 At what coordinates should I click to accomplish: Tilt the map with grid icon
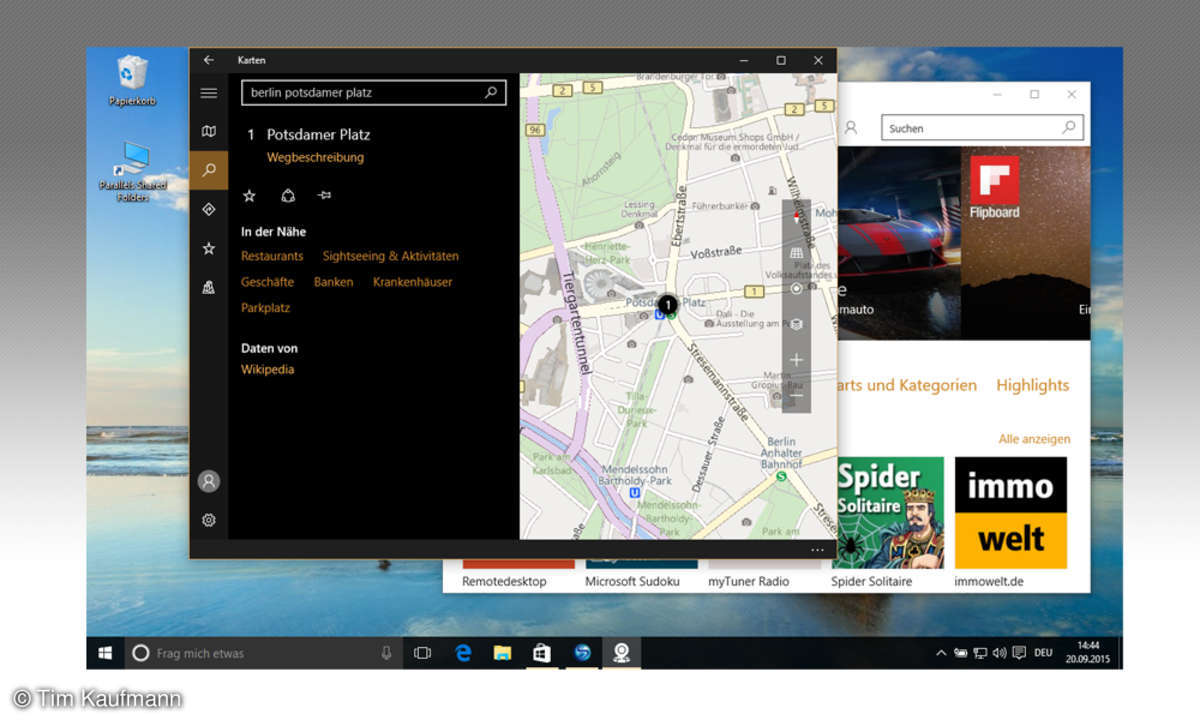[x=796, y=253]
